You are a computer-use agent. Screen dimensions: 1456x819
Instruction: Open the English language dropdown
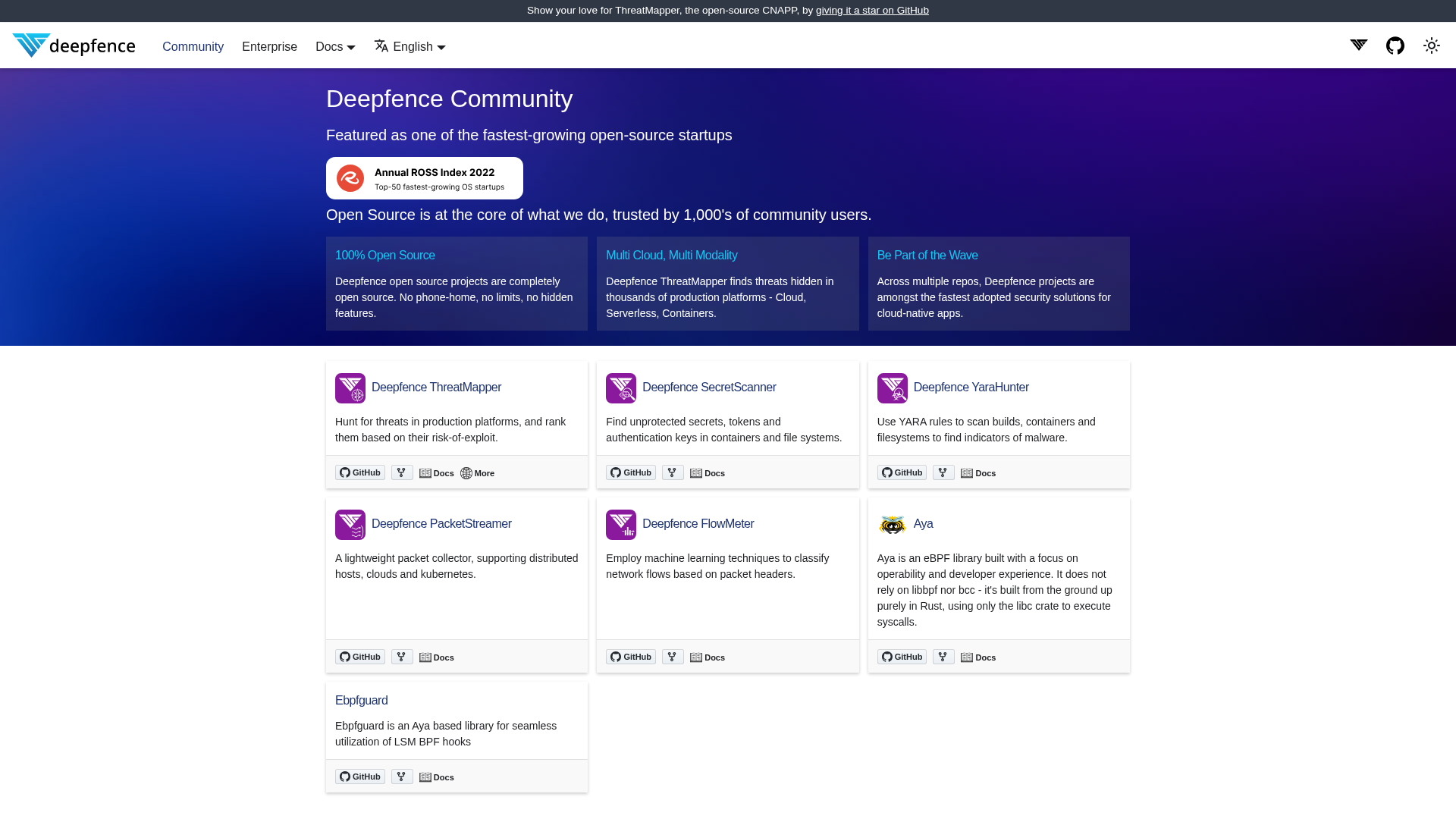(x=409, y=46)
